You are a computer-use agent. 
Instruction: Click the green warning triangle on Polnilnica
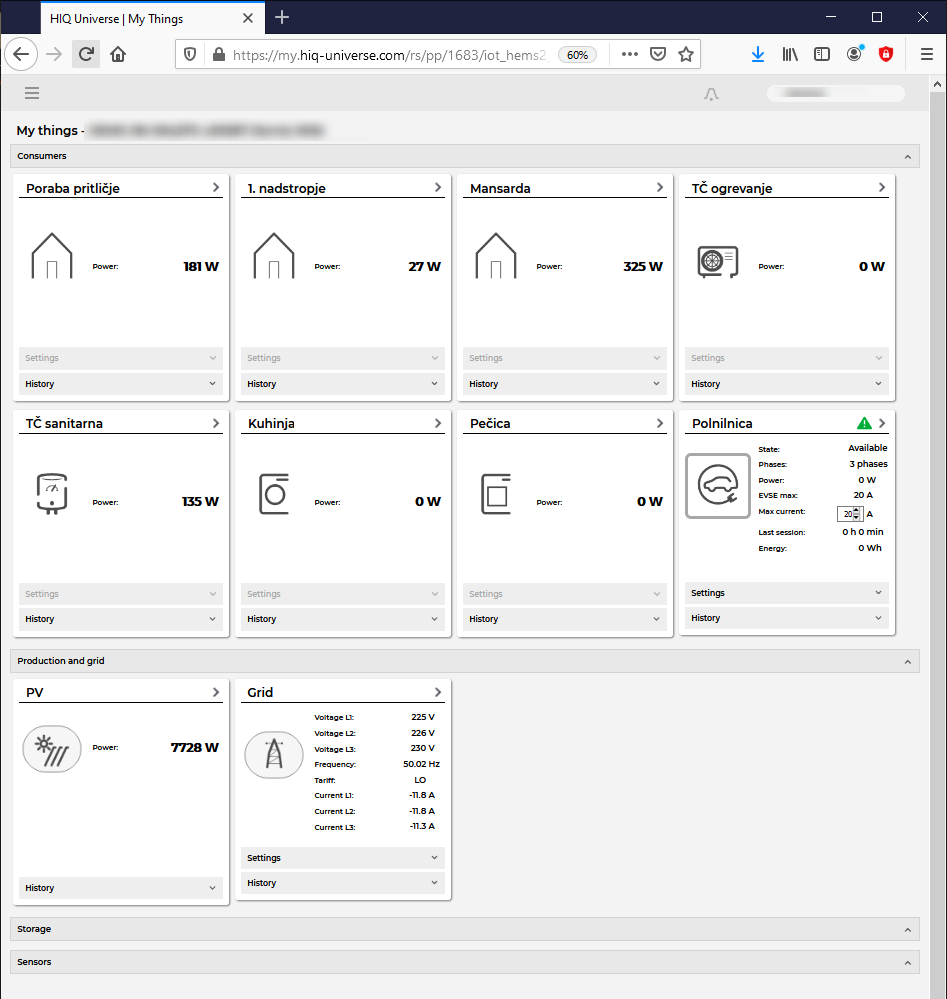(864, 424)
